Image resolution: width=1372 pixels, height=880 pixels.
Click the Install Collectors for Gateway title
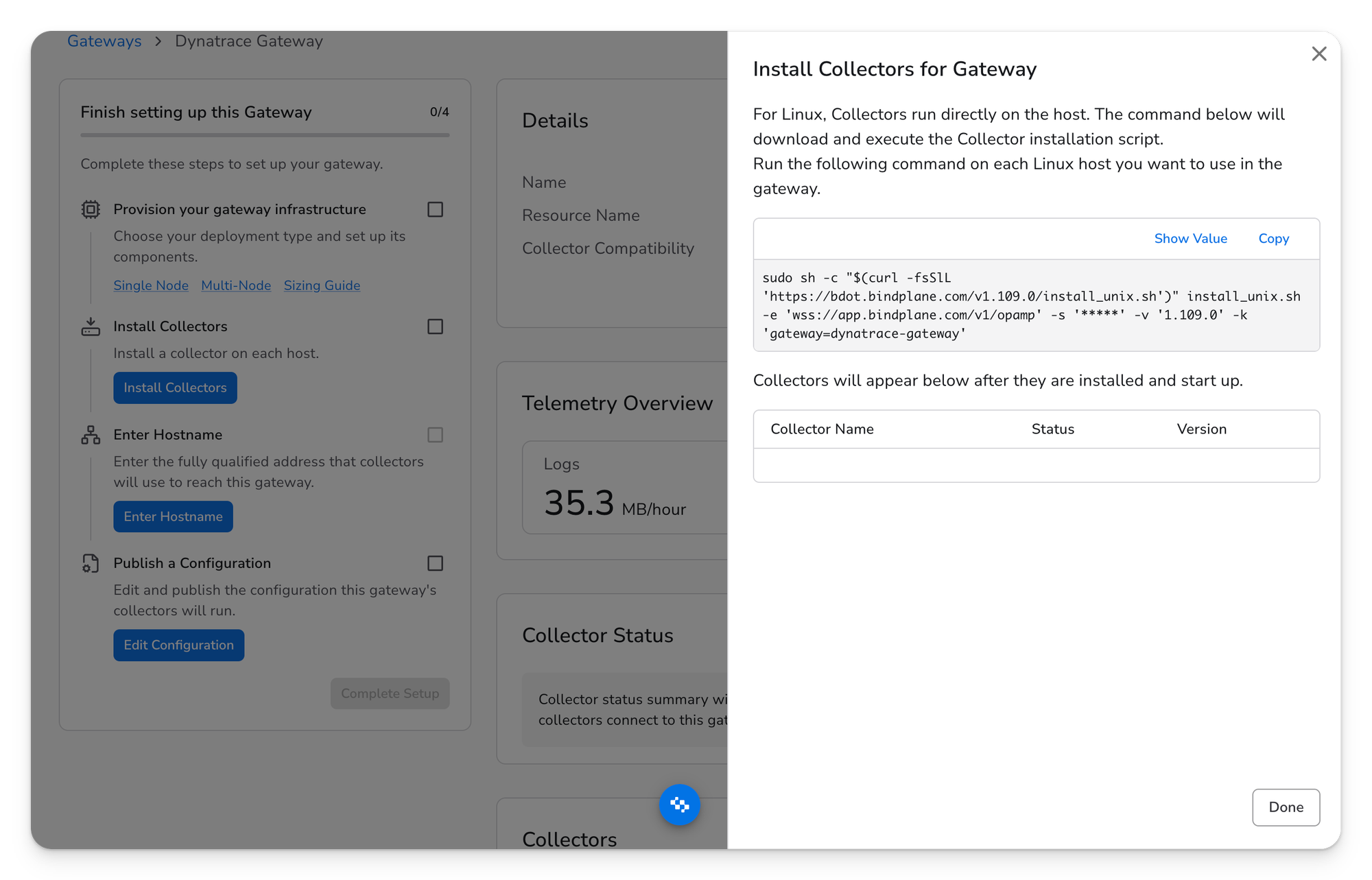pos(895,69)
